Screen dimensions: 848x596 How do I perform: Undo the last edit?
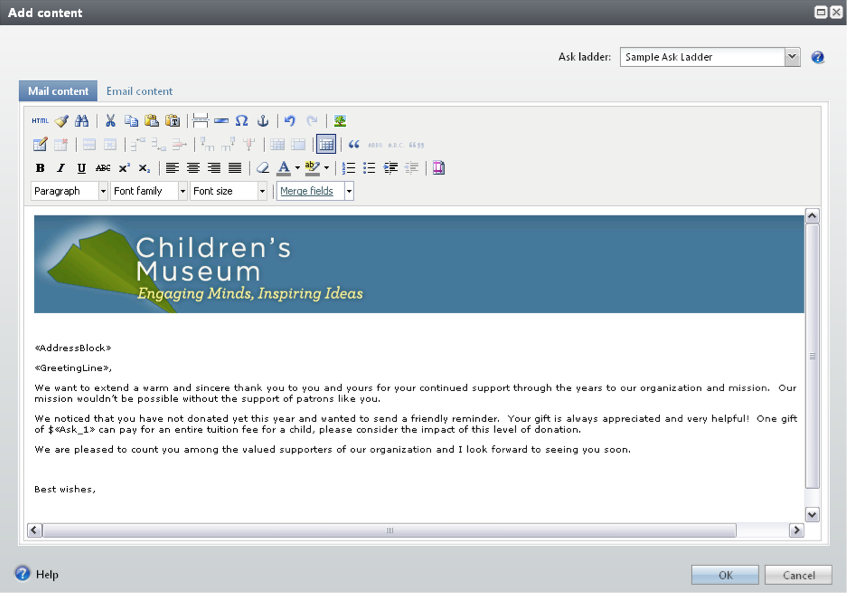click(290, 121)
